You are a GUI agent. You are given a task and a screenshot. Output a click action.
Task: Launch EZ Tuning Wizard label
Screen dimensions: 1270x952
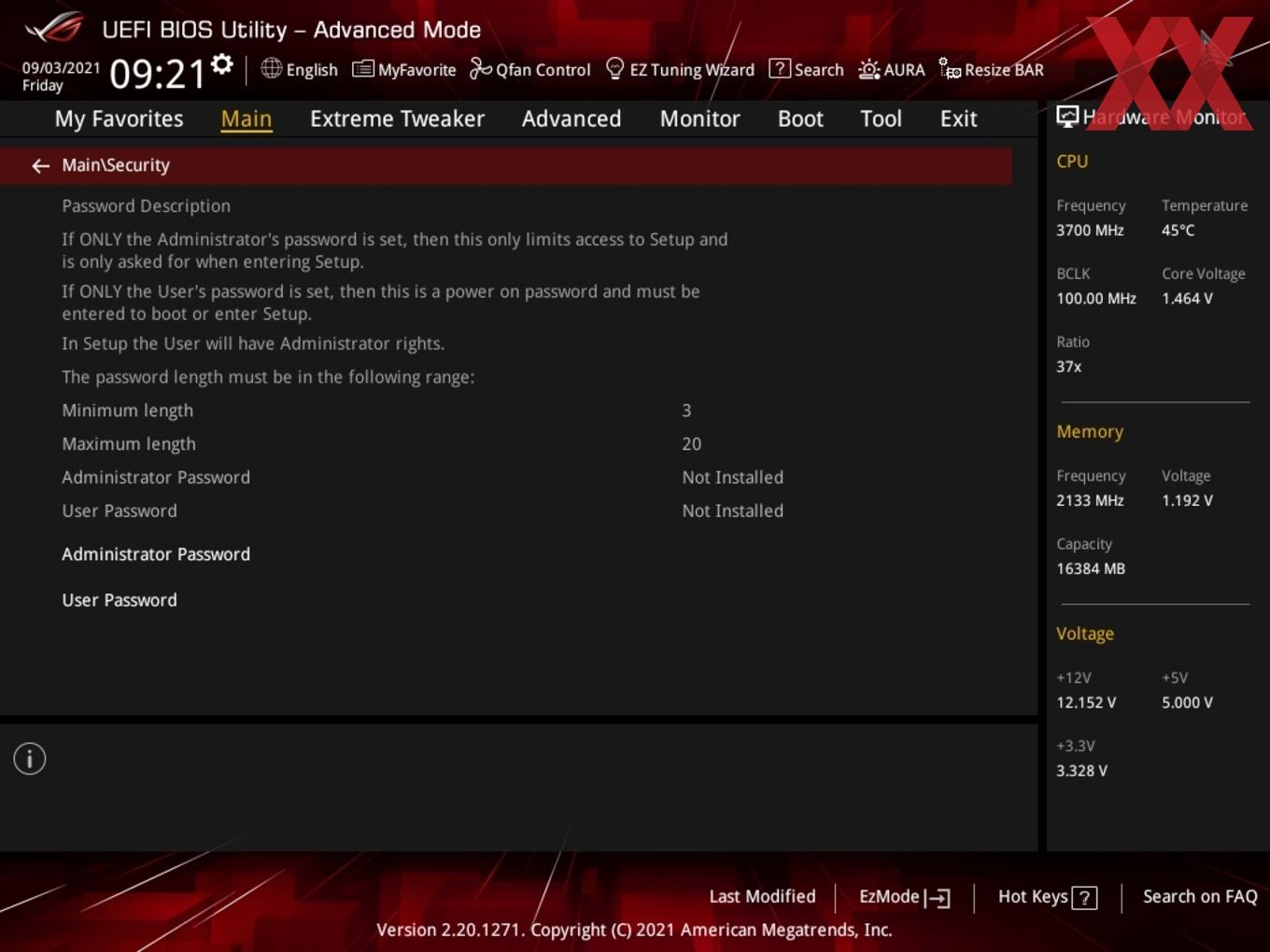(692, 70)
